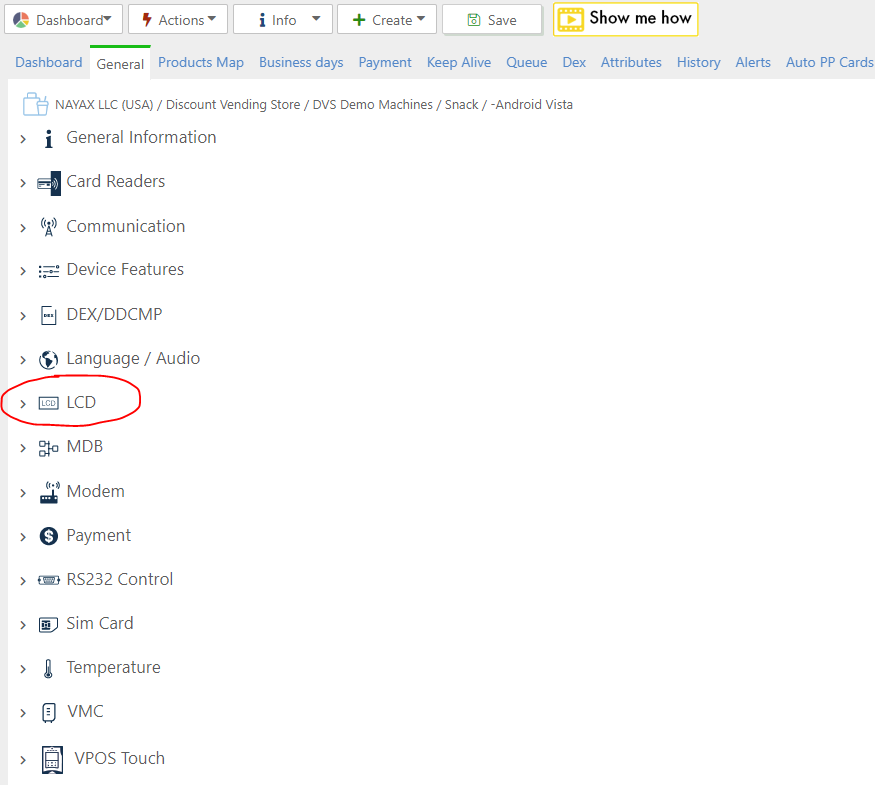Expand the Device Features chevron
Screen dimensions: 875x785
tap(23, 272)
